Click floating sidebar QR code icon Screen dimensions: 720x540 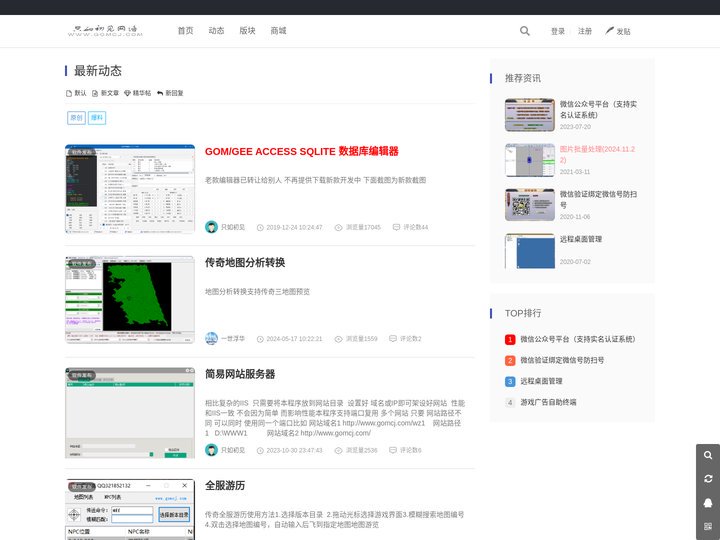click(708, 527)
